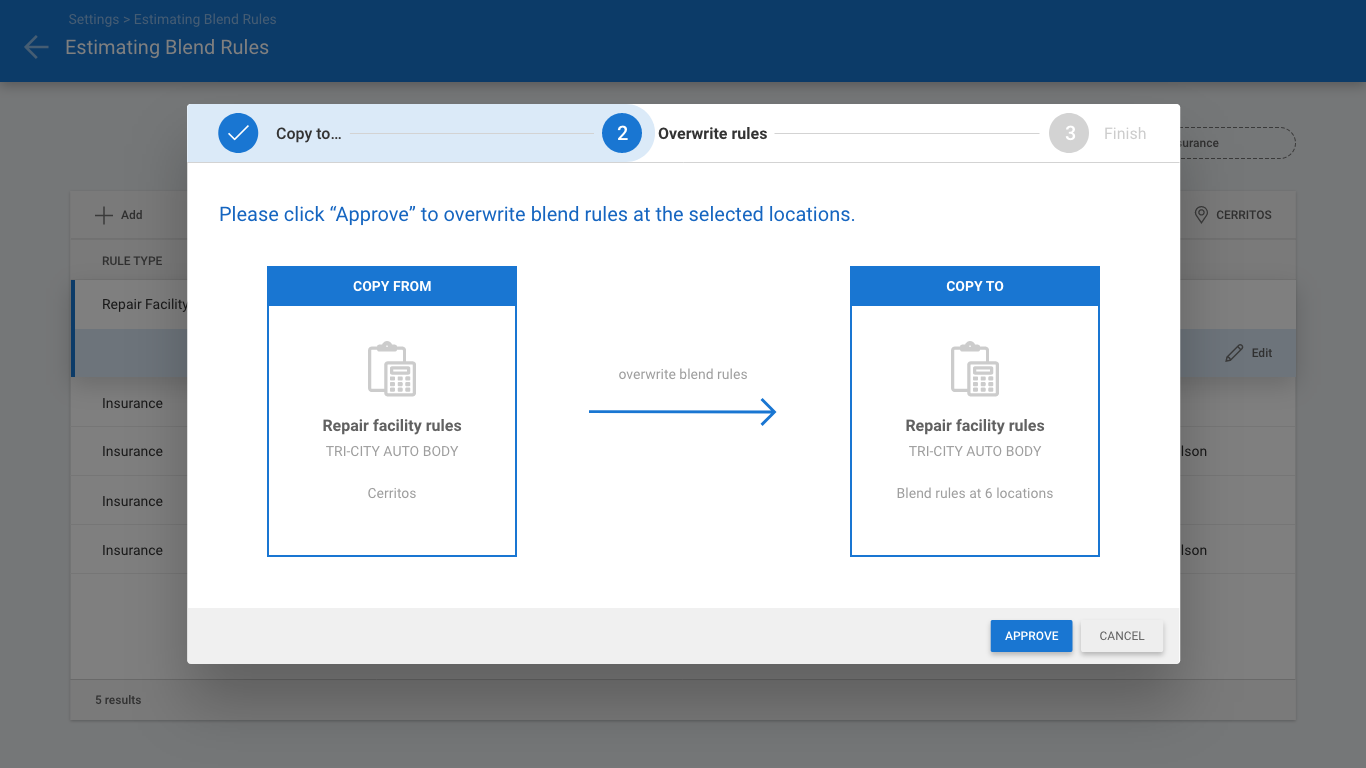Approve overwriting the blend rules
The width and height of the screenshot is (1366, 768).
tap(1031, 636)
